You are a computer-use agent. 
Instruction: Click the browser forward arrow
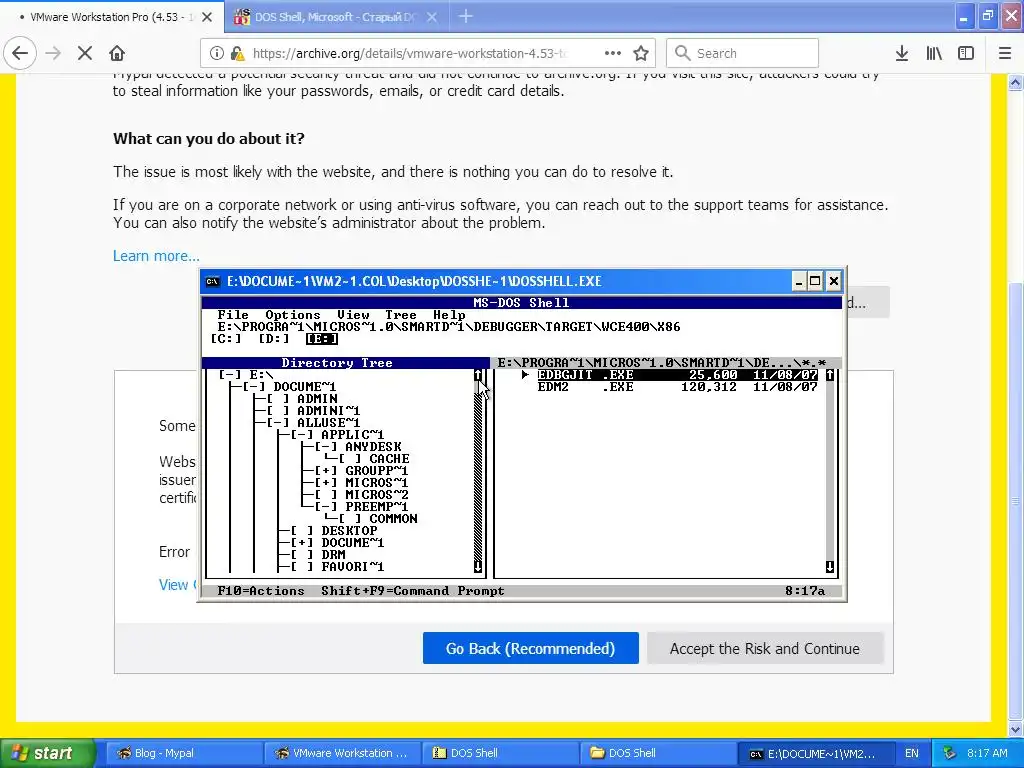[x=53, y=54]
